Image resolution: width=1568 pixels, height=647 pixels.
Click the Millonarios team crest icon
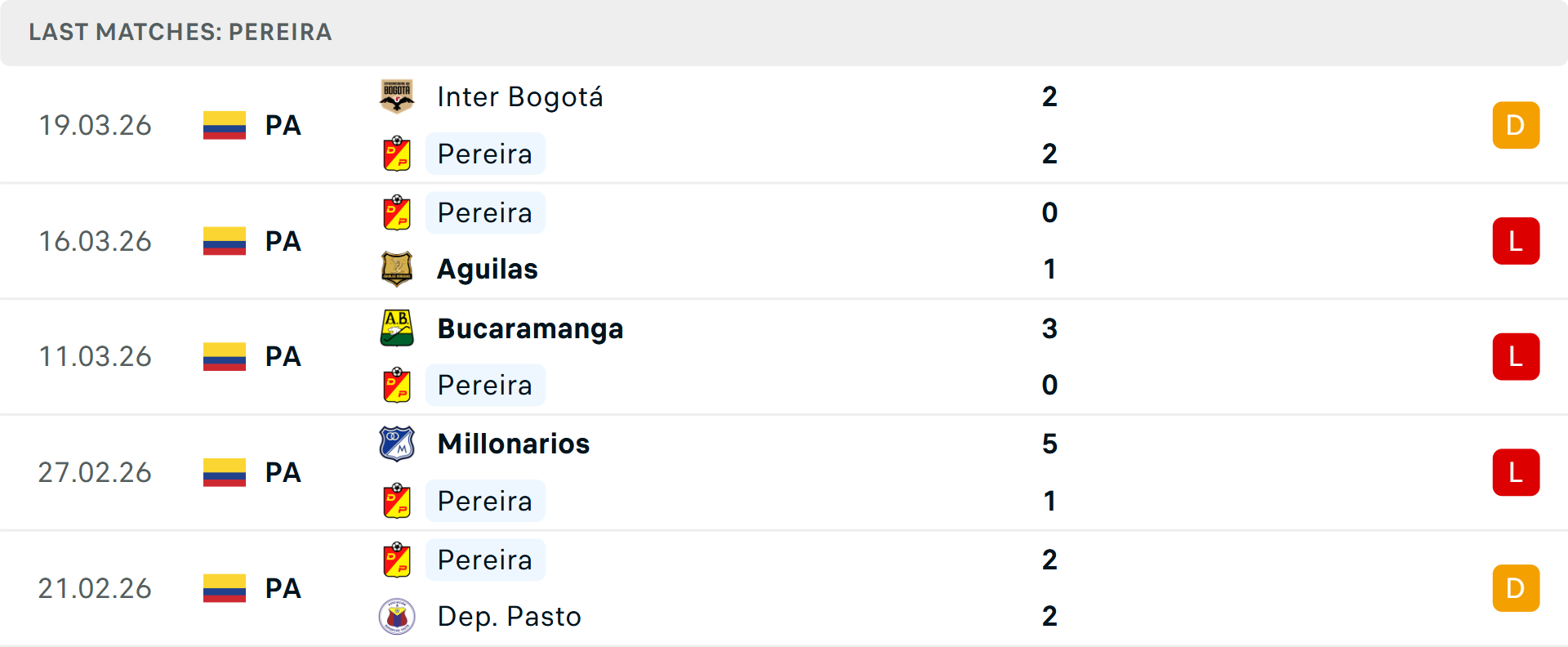click(x=397, y=444)
